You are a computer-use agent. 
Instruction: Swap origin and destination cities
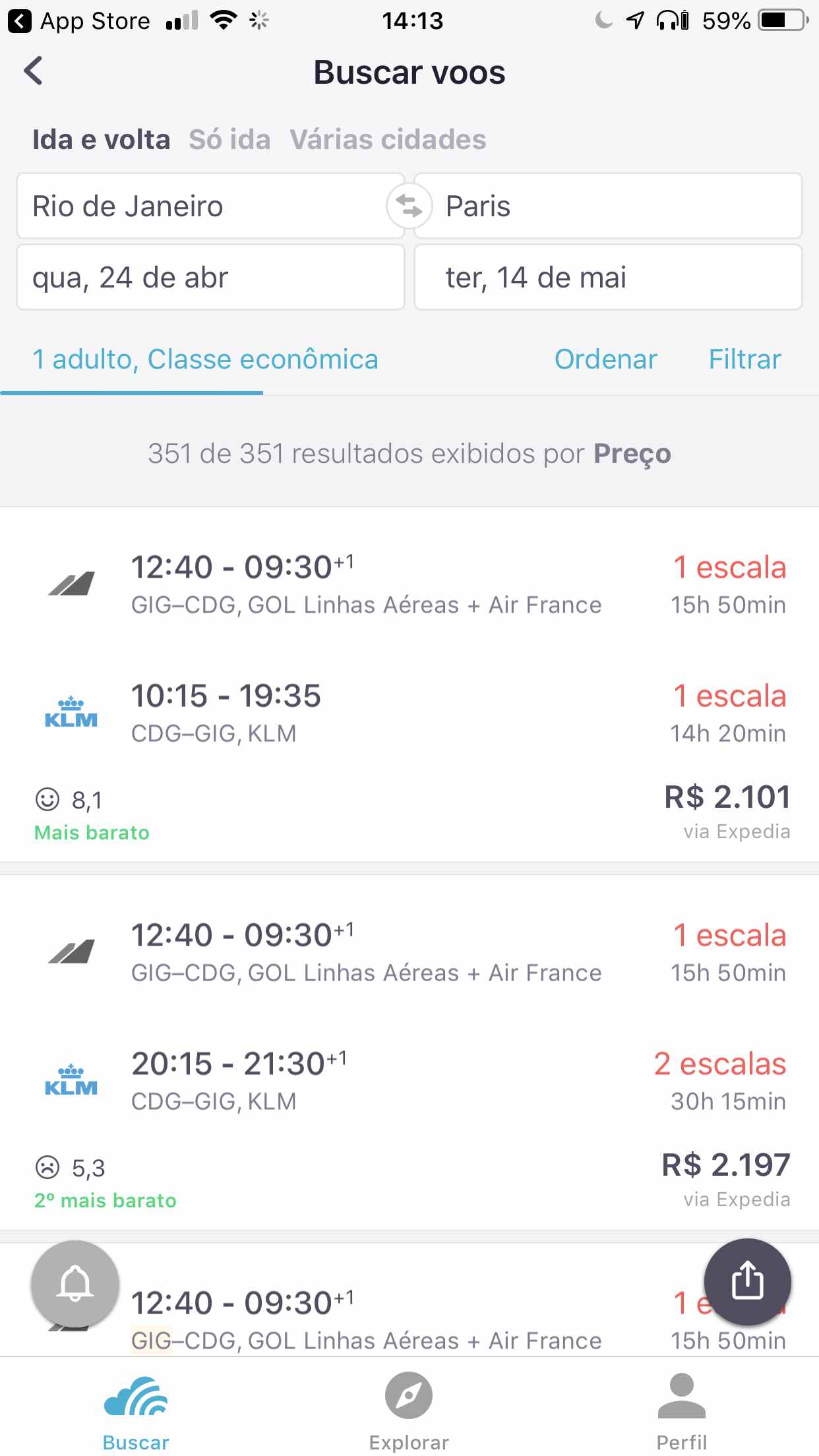click(x=409, y=206)
